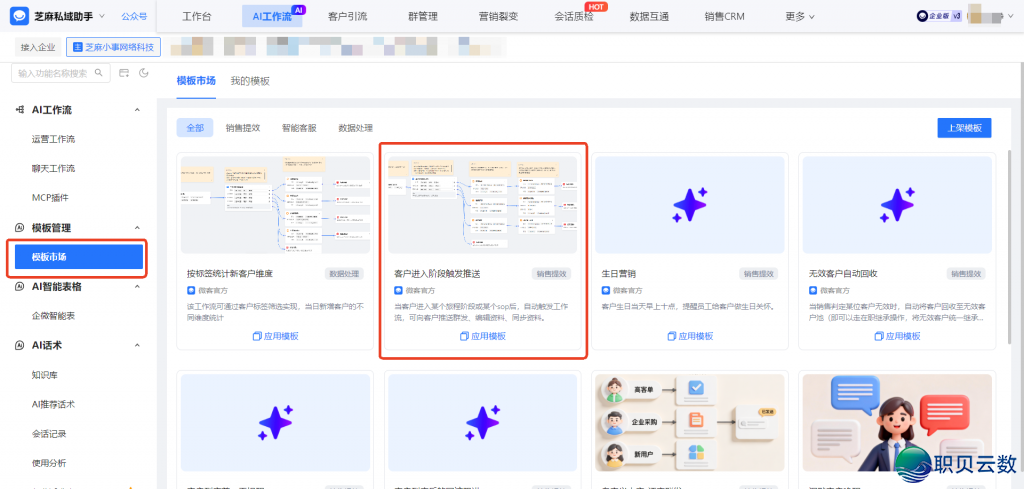Image resolution: width=1024 pixels, height=489 pixels.
Task: Click 应用模板 on 客户进入阶段触发推送 card
Action: tap(483, 336)
